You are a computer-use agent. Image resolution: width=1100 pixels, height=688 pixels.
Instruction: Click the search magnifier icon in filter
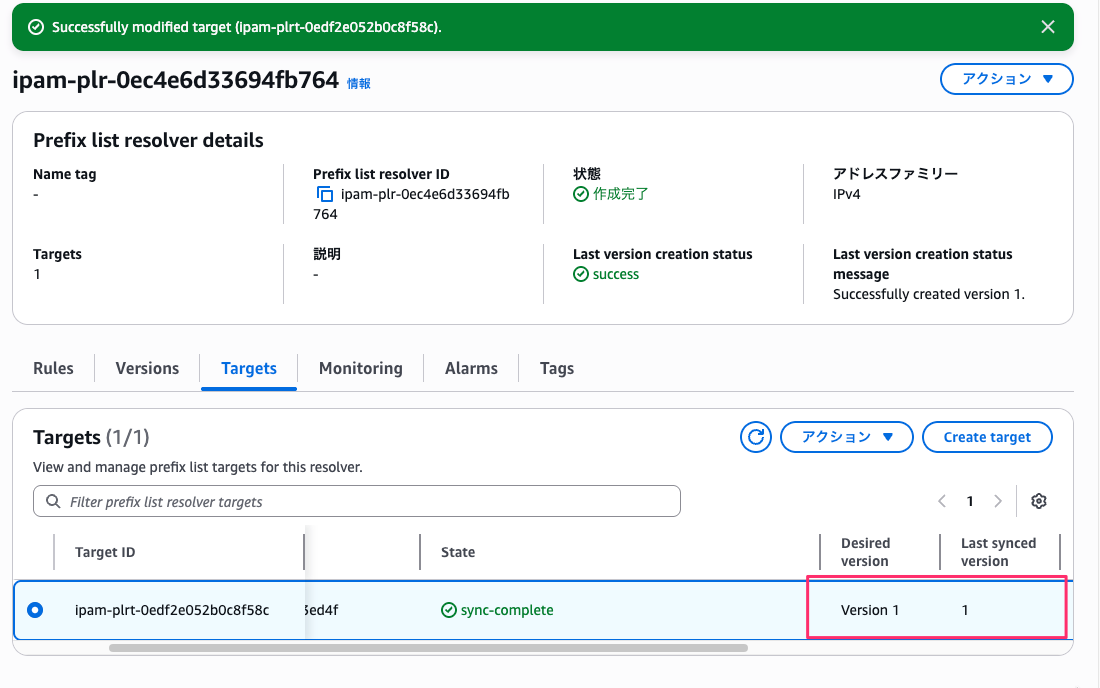(52, 501)
